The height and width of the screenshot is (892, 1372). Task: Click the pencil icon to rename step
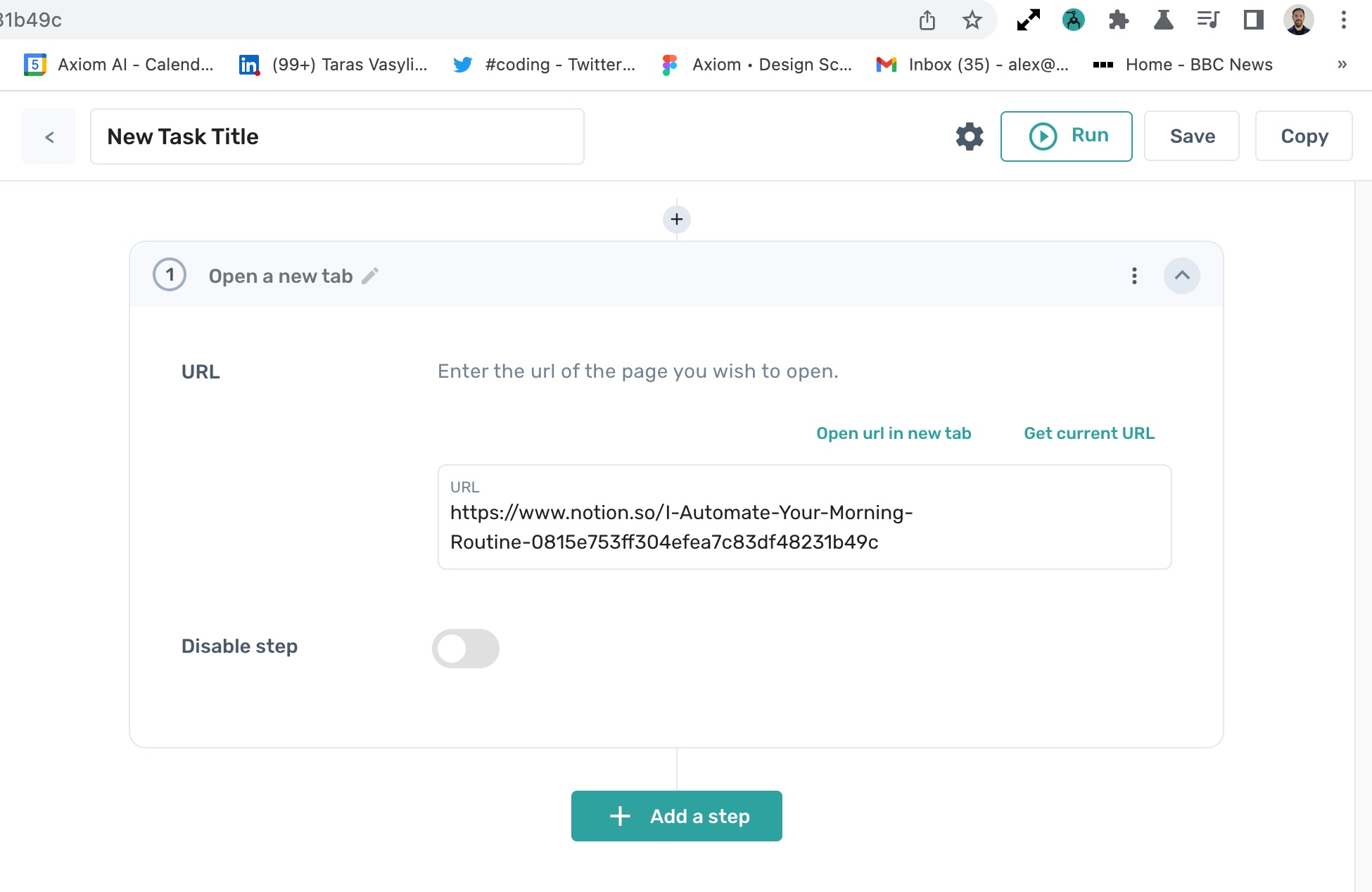(x=370, y=276)
